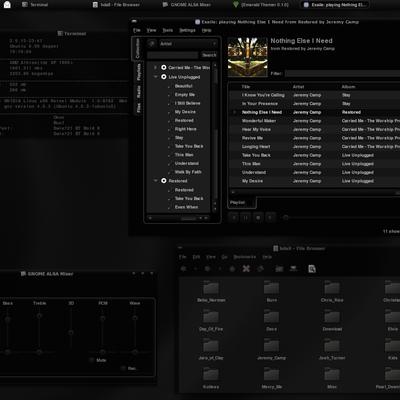400x400 pixels.
Task: Click the File Browser search document icon
Action: 312,269
